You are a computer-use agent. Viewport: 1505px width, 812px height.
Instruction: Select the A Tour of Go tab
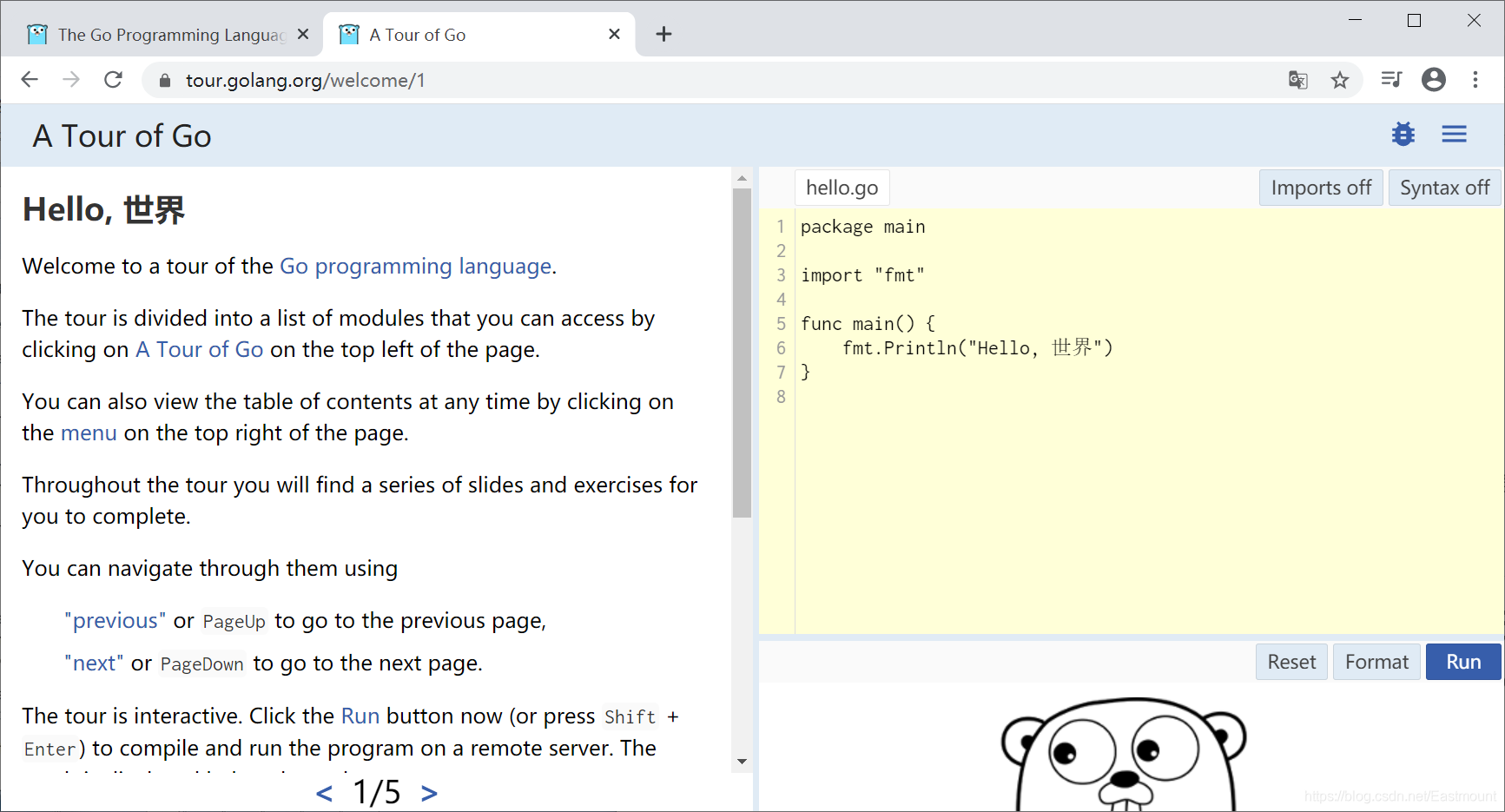pos(479,35)
